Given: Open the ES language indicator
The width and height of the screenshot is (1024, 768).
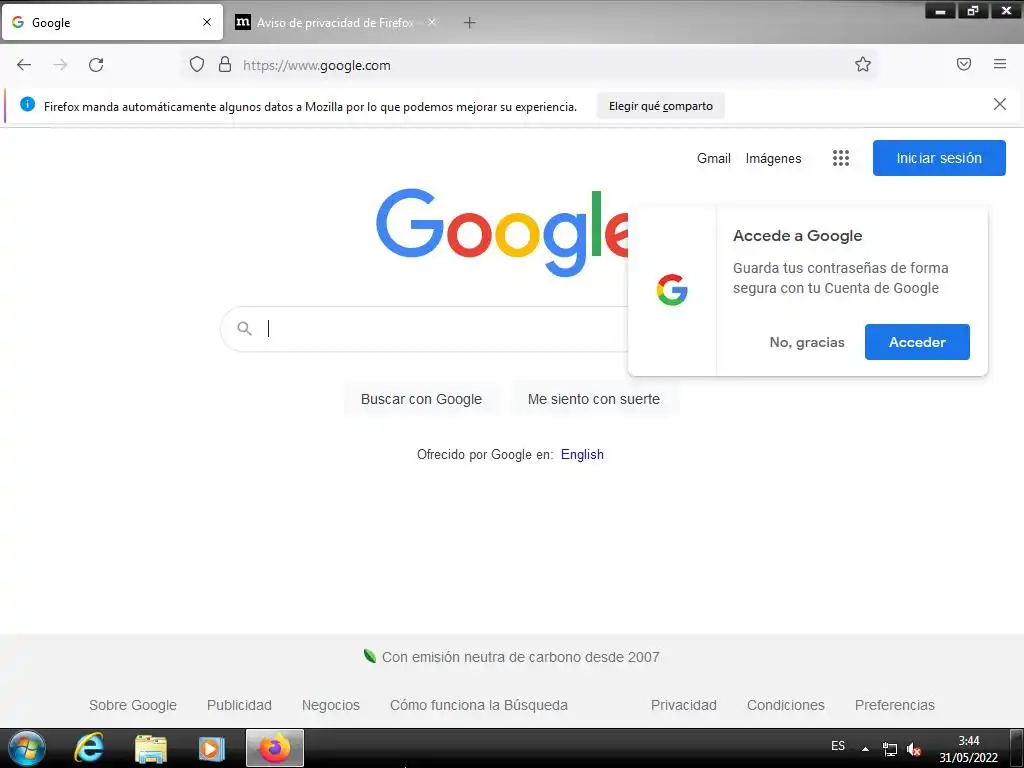Looking at the screenshot, I should tap(838, 746).
